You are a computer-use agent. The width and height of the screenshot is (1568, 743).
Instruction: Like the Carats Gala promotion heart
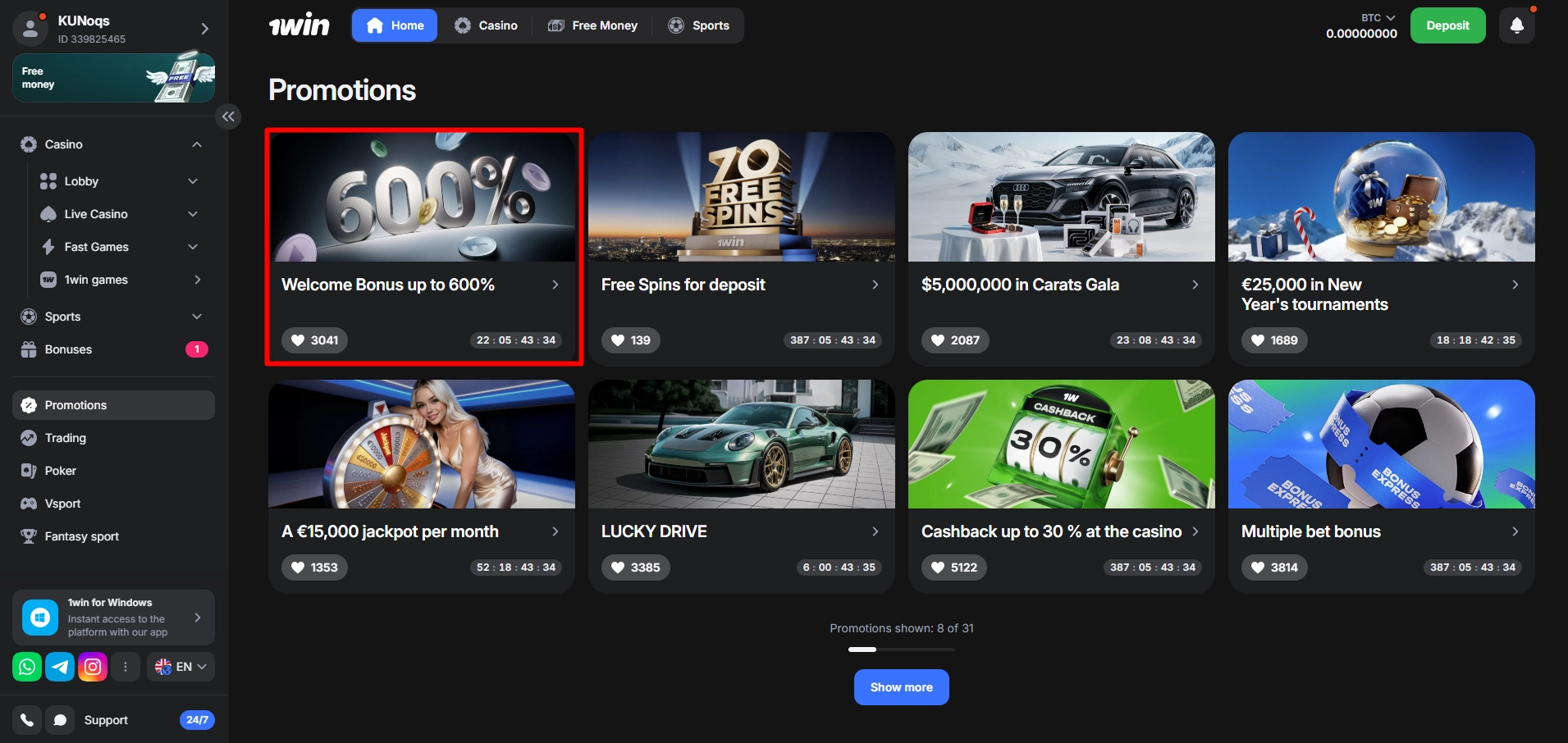[955, 340]
